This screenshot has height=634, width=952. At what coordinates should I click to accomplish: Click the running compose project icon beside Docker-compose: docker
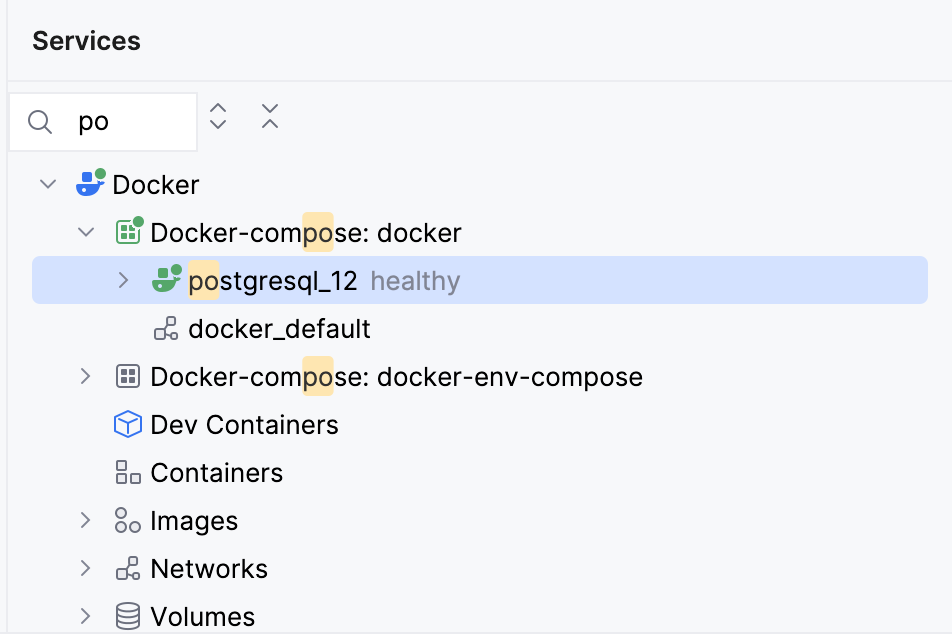point(126,232)
